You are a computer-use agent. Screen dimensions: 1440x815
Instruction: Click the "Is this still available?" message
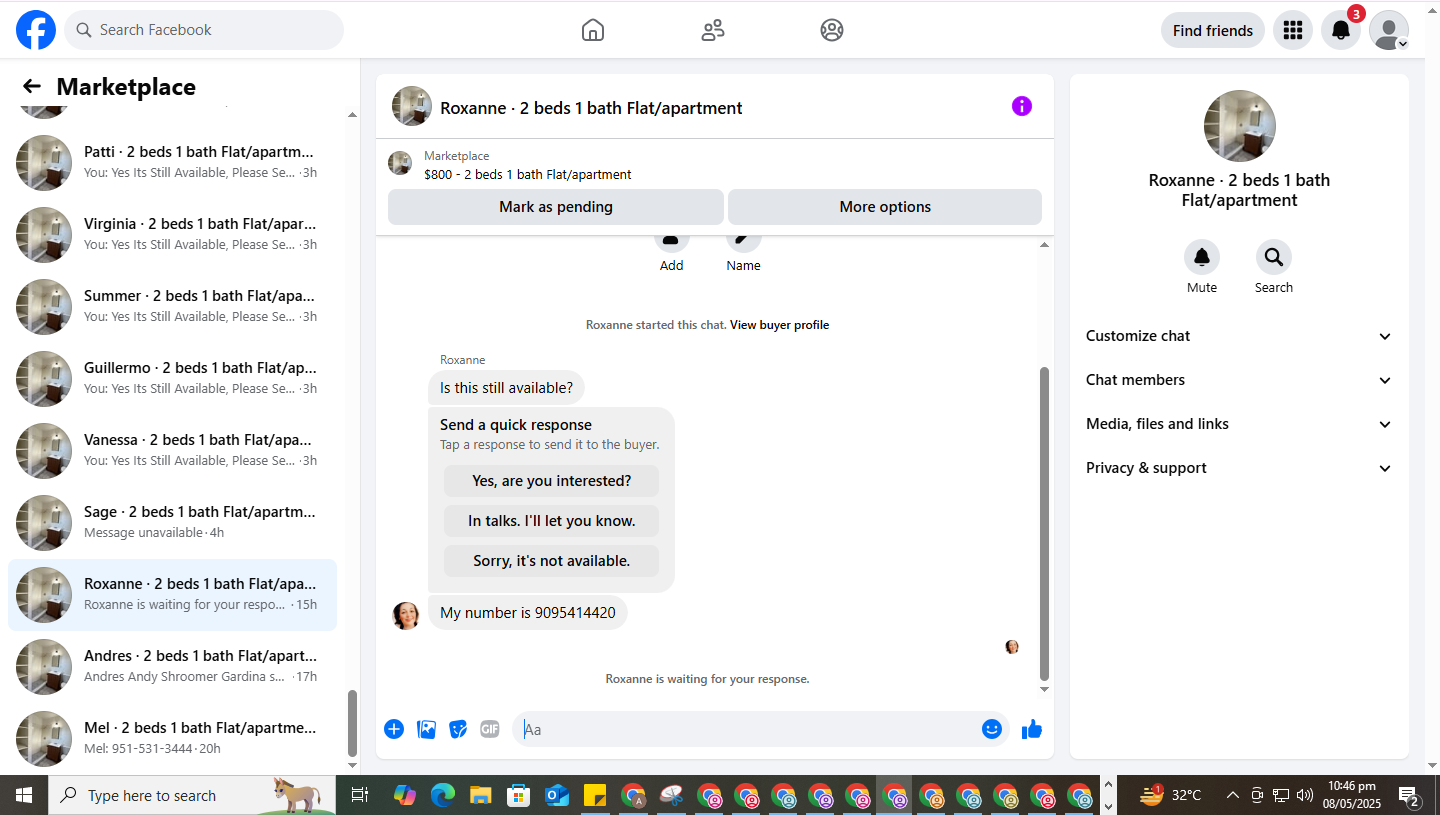click(506, 388)
